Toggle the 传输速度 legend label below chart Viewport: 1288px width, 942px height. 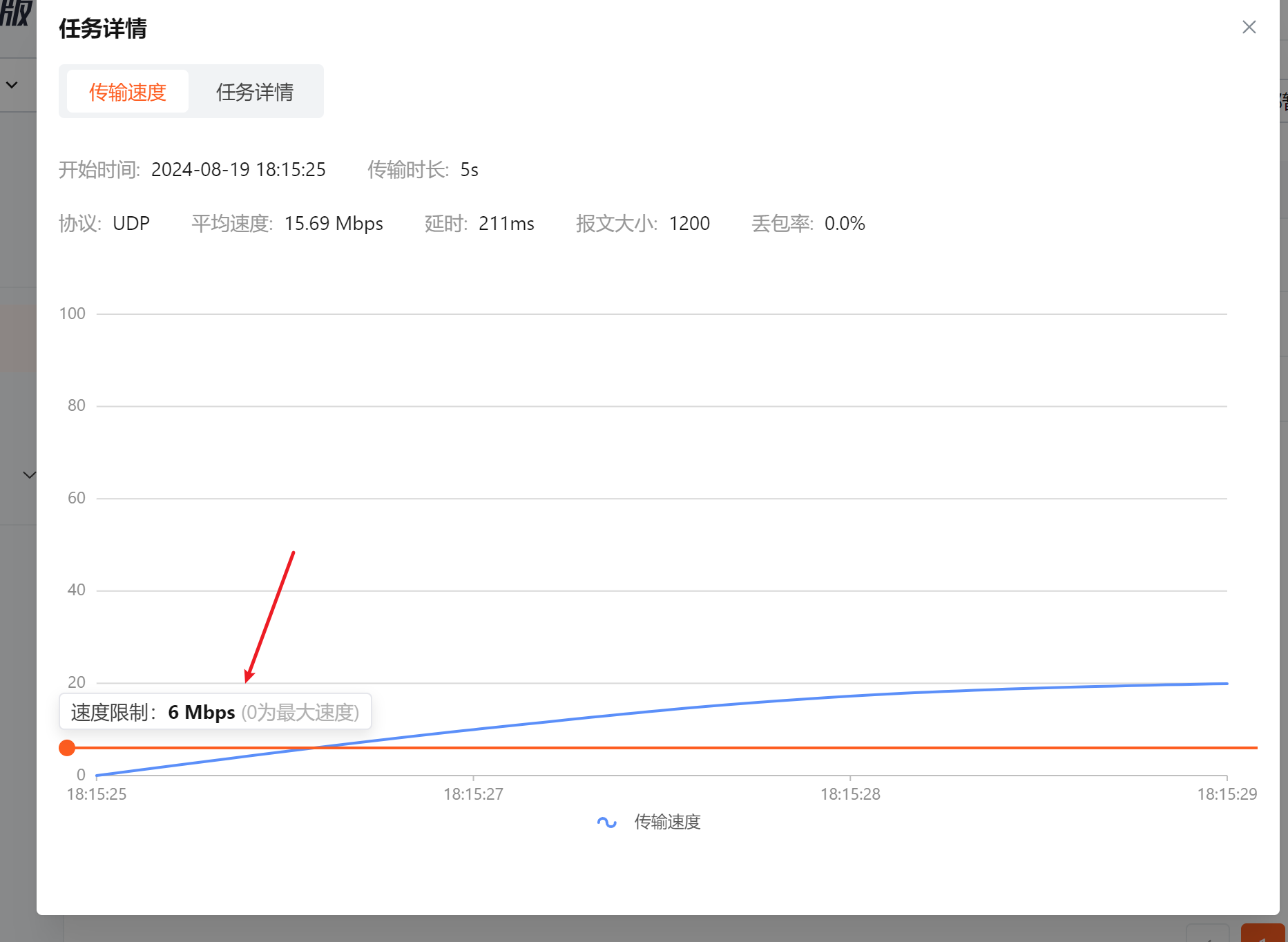tap(667, 822)
